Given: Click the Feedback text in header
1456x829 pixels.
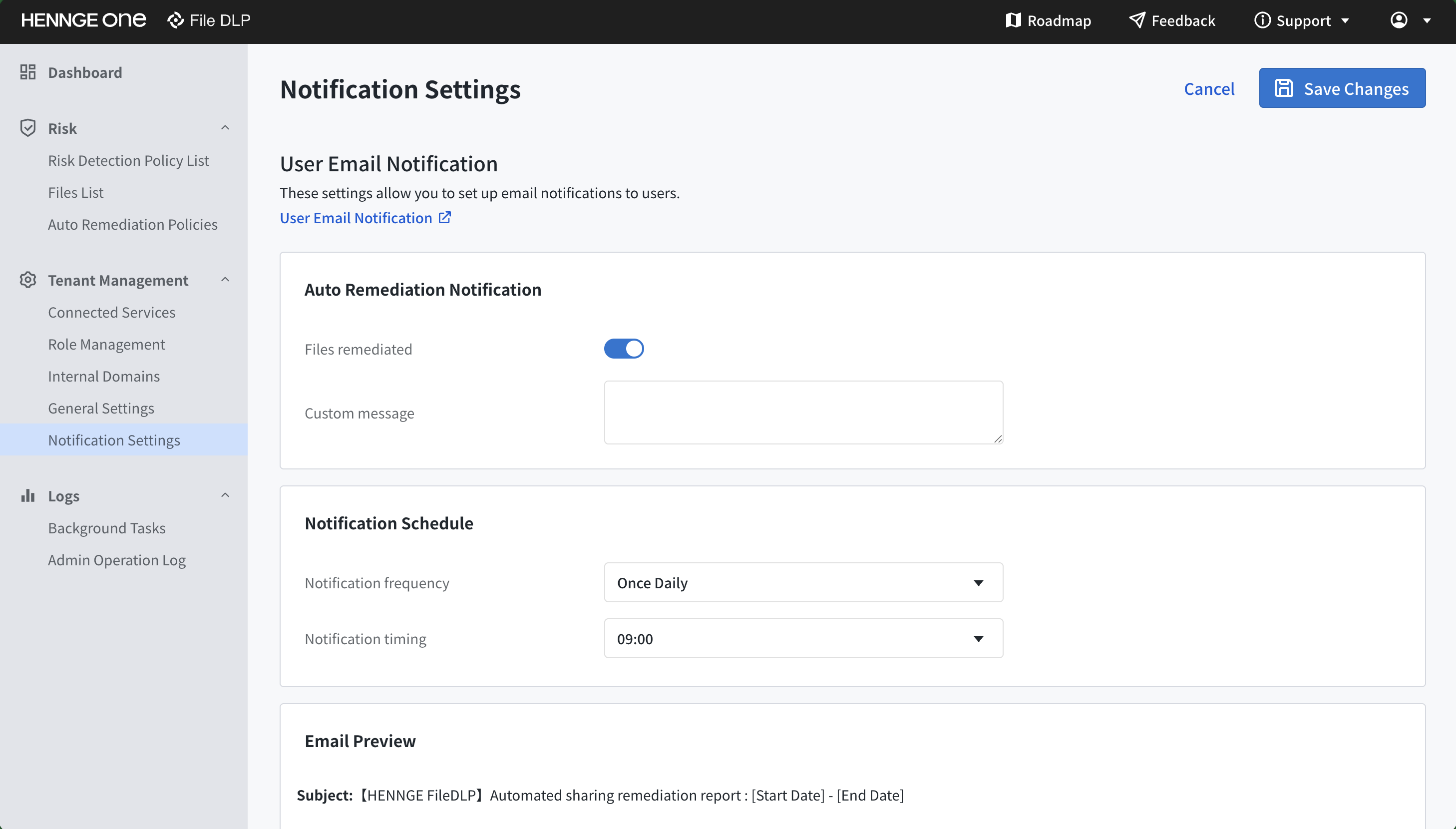Looking at the screenshot, I should click(1183, 21).
